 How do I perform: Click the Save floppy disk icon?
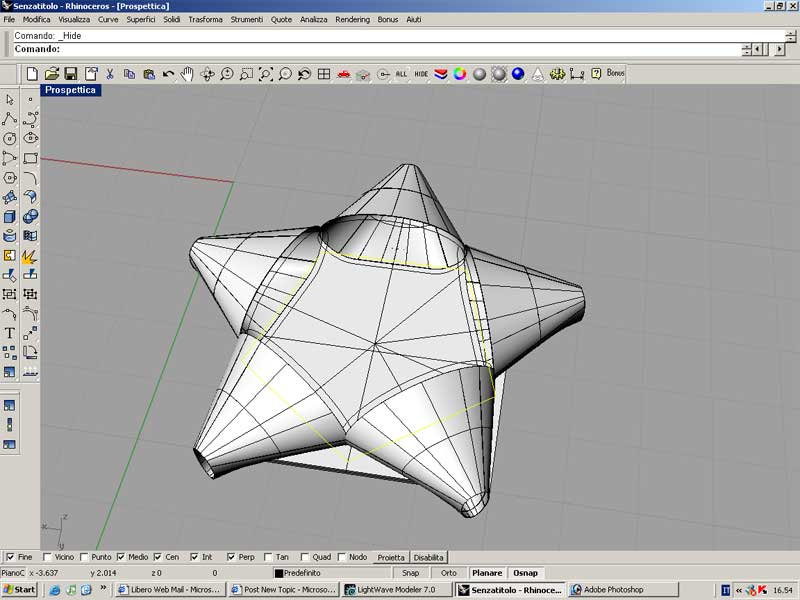71,74
